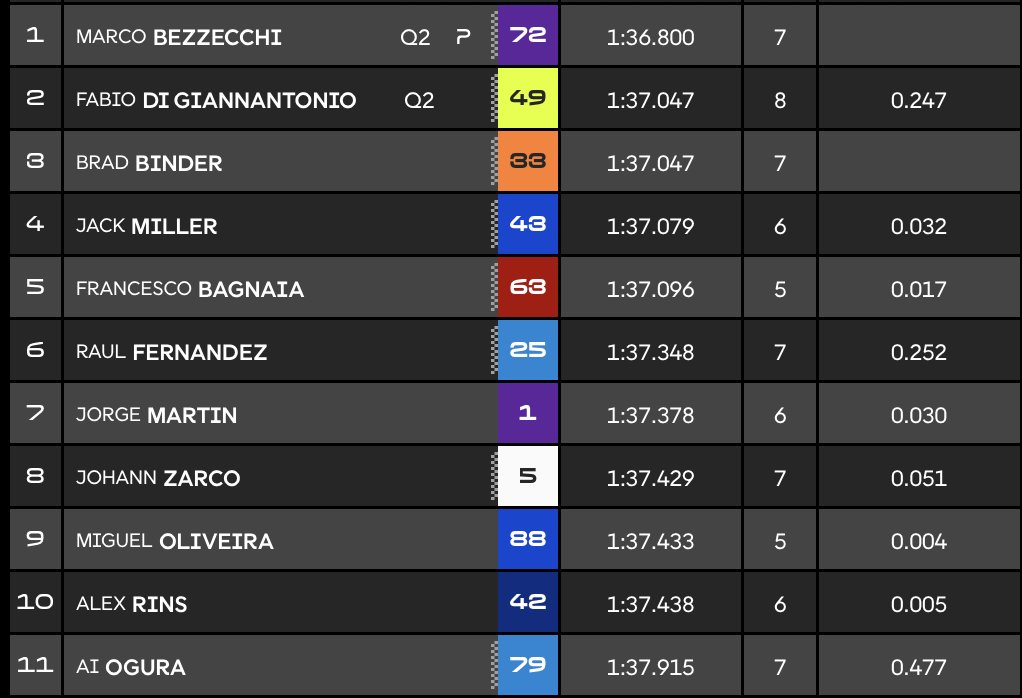Select the yellow number 49 badge

(x=527, y=99)
